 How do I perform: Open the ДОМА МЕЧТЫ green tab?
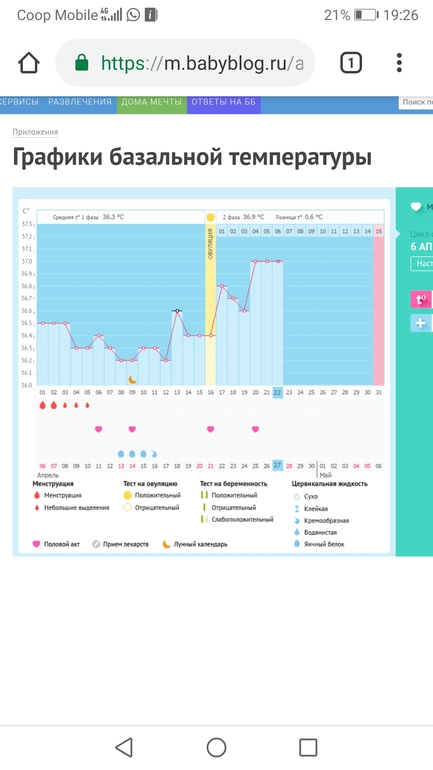point(151,102)
